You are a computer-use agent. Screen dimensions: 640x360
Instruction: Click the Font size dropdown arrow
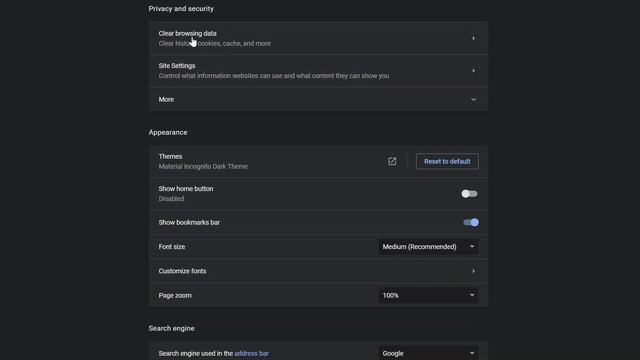click(x=472, y=247)
